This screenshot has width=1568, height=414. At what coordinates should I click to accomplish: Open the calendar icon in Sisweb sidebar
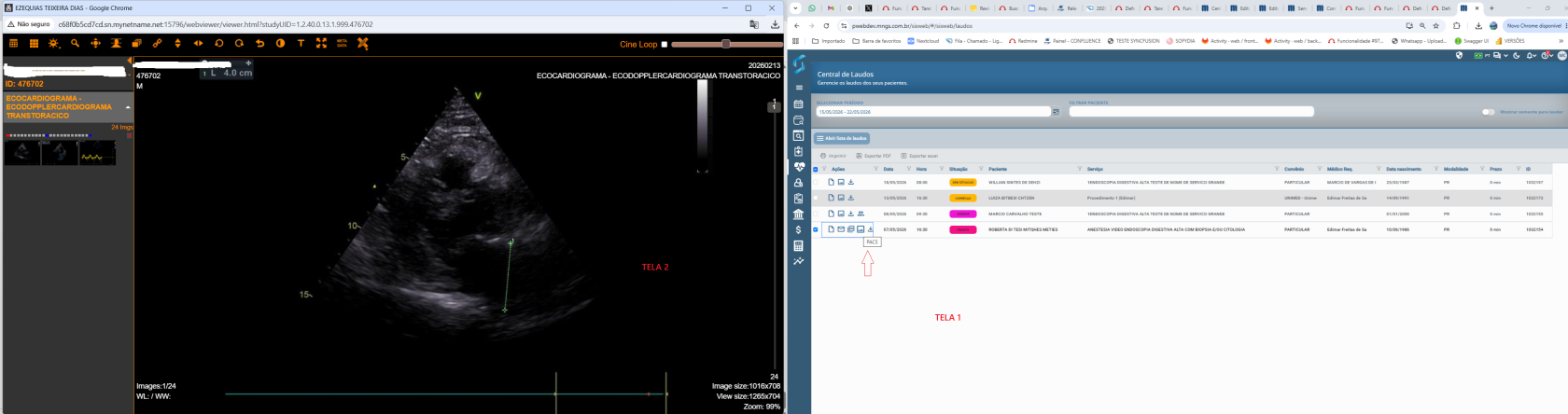coord(799,104)
